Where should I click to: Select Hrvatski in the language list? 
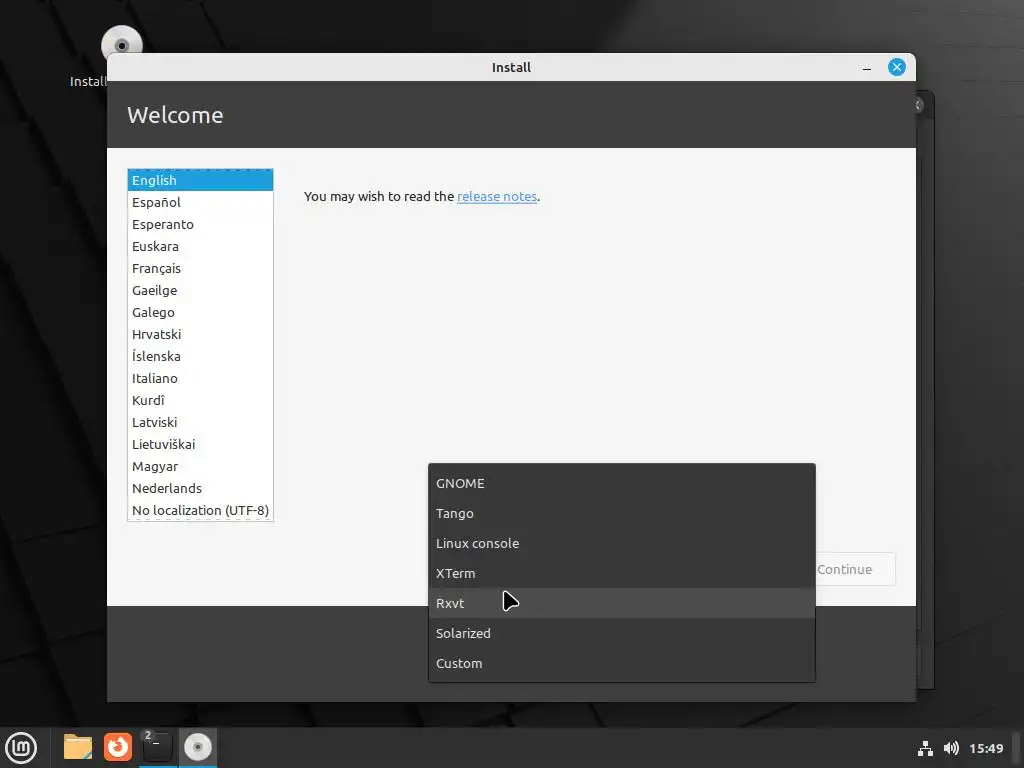pos(200,334)
